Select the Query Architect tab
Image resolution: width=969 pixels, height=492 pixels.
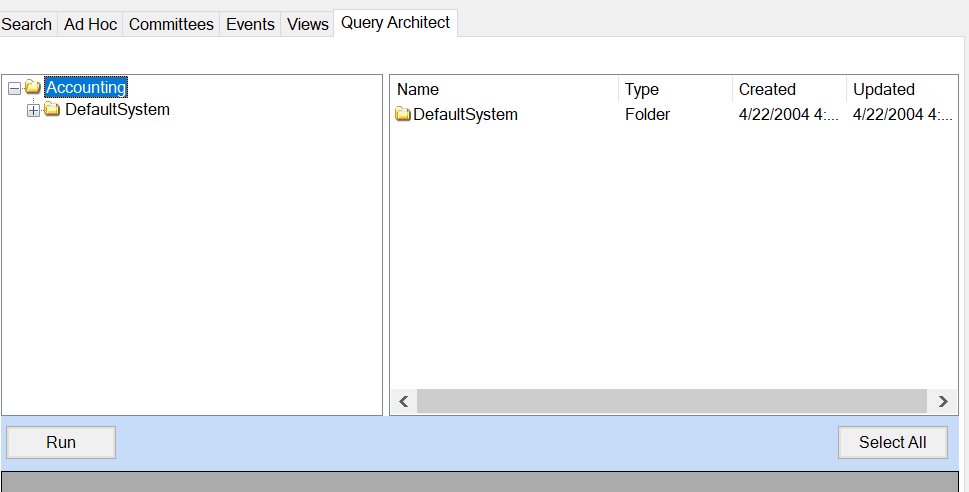(x=395, y=22)
